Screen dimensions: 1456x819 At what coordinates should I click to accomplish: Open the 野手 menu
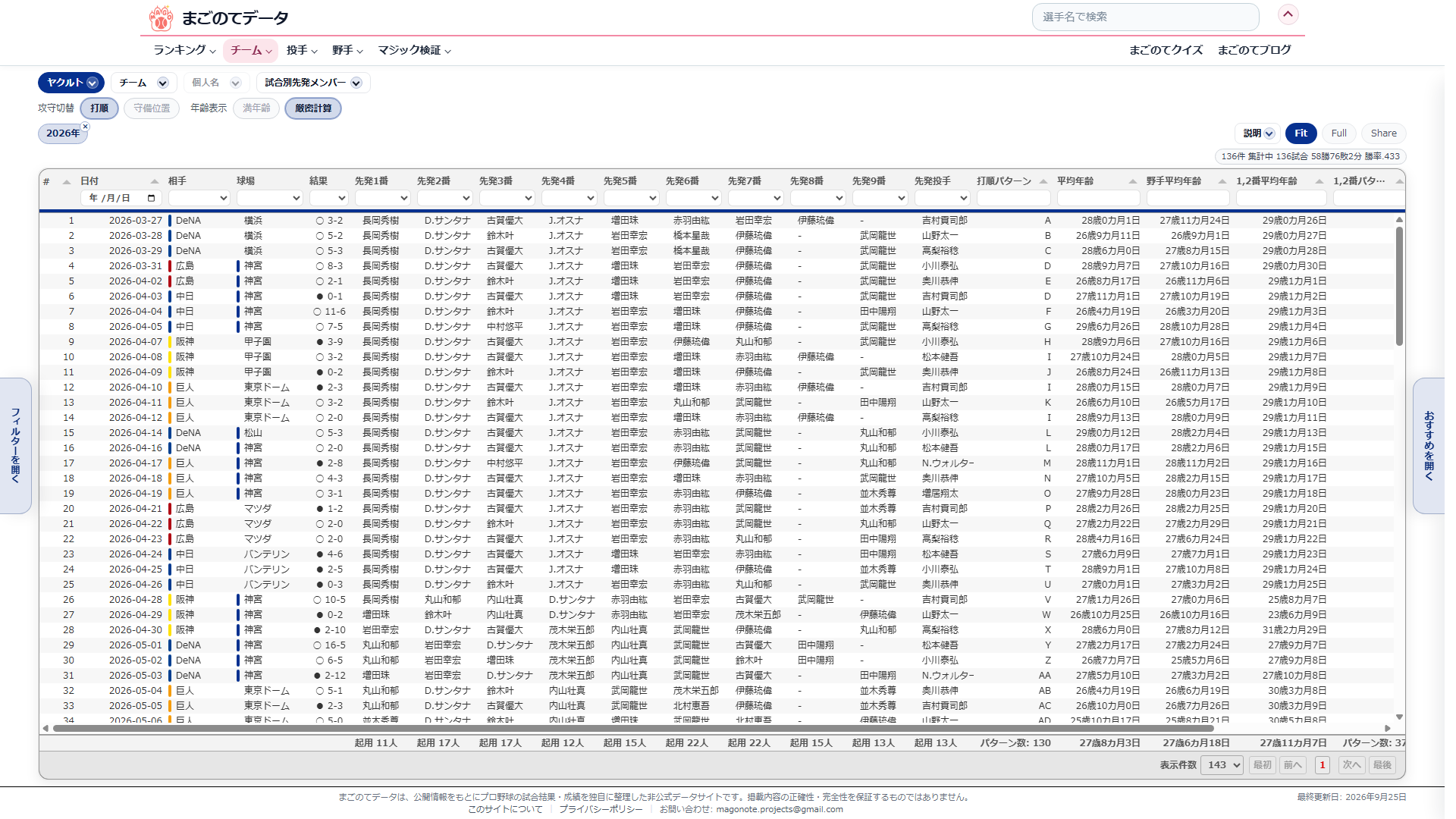click(x=347, y=50)
